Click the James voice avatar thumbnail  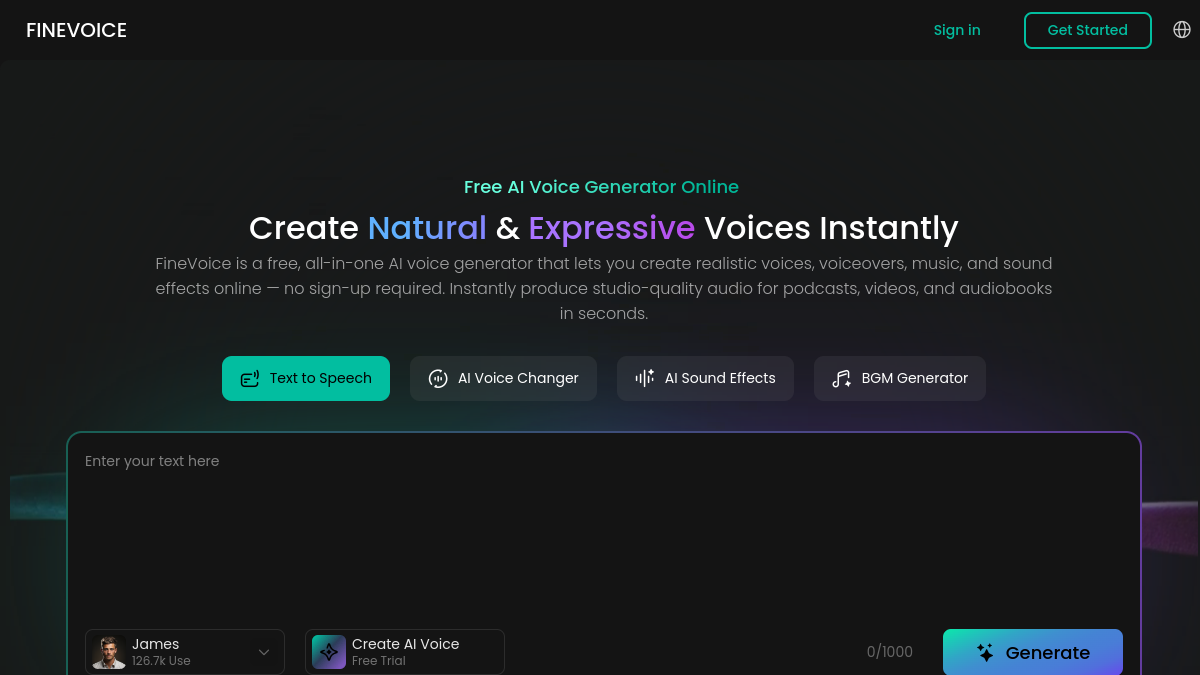pyautogui.click(x=109, y=652)
